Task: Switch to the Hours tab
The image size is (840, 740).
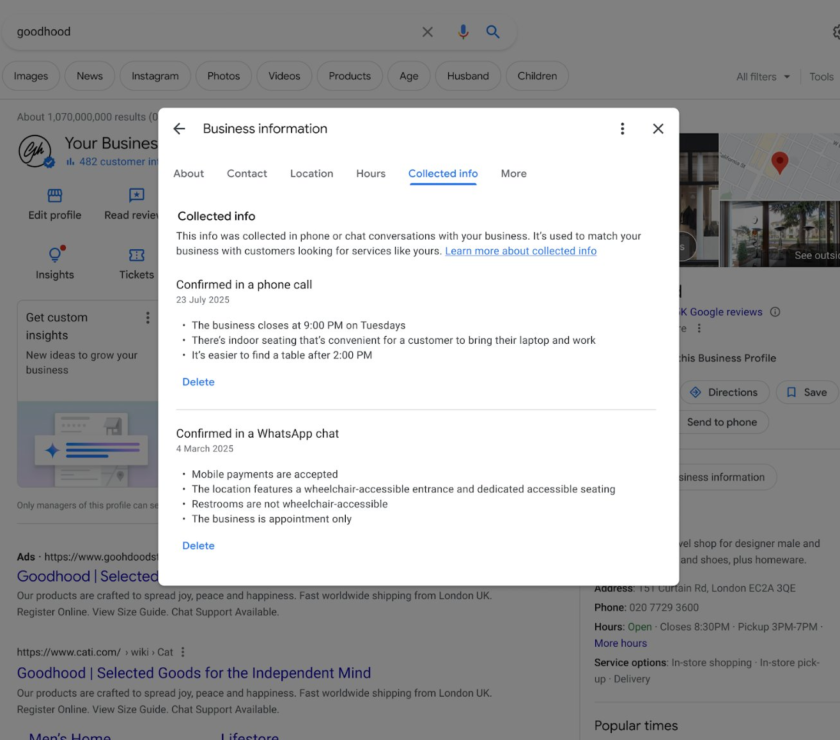Action: (371, 174)
